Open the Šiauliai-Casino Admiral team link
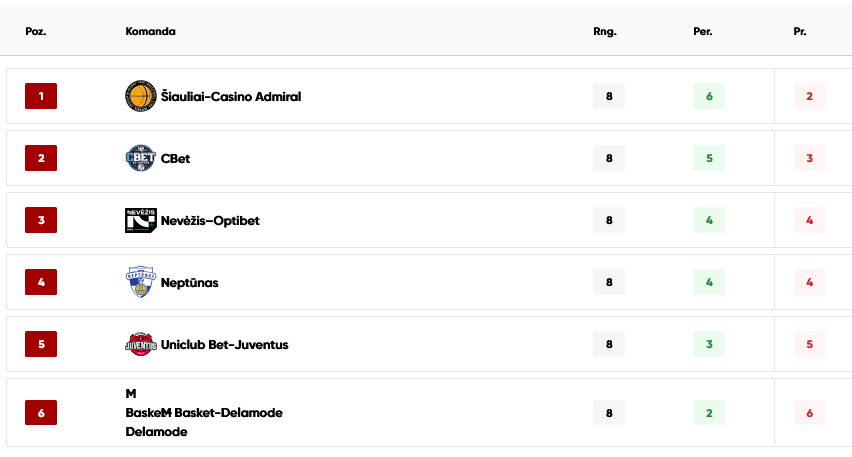This screenshot has width=852, height=457. click(231, 97)
